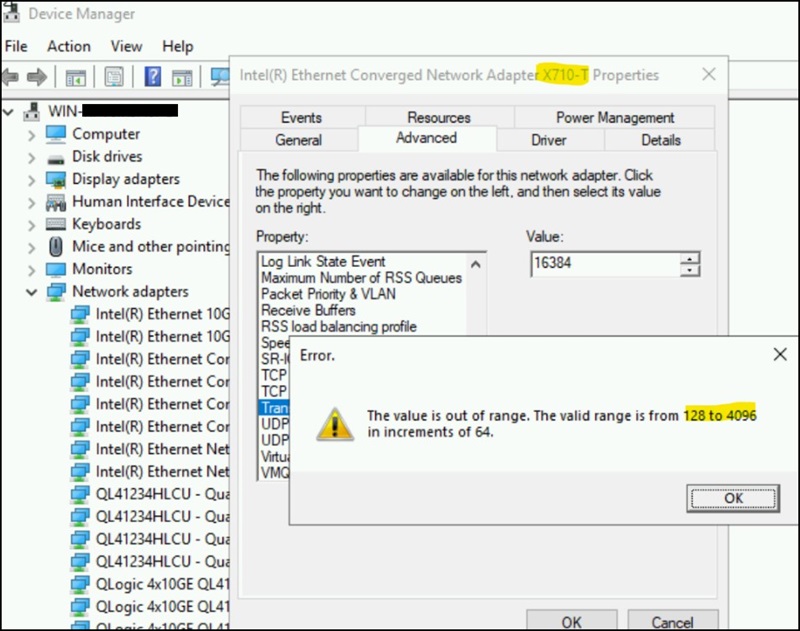Expand the Display adapters node
800x631 pixels.
(x=30, y=179)
